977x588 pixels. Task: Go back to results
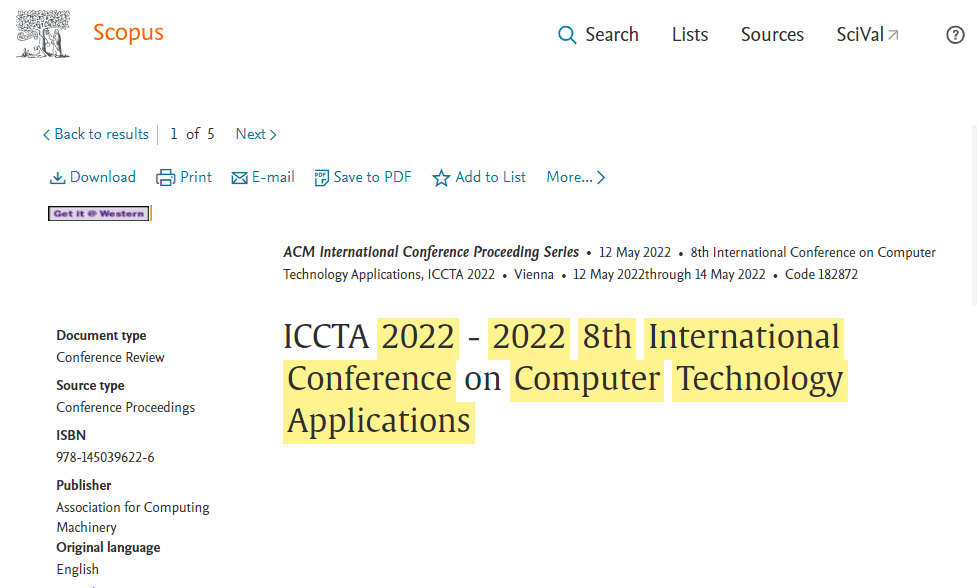tap(95, 134)
